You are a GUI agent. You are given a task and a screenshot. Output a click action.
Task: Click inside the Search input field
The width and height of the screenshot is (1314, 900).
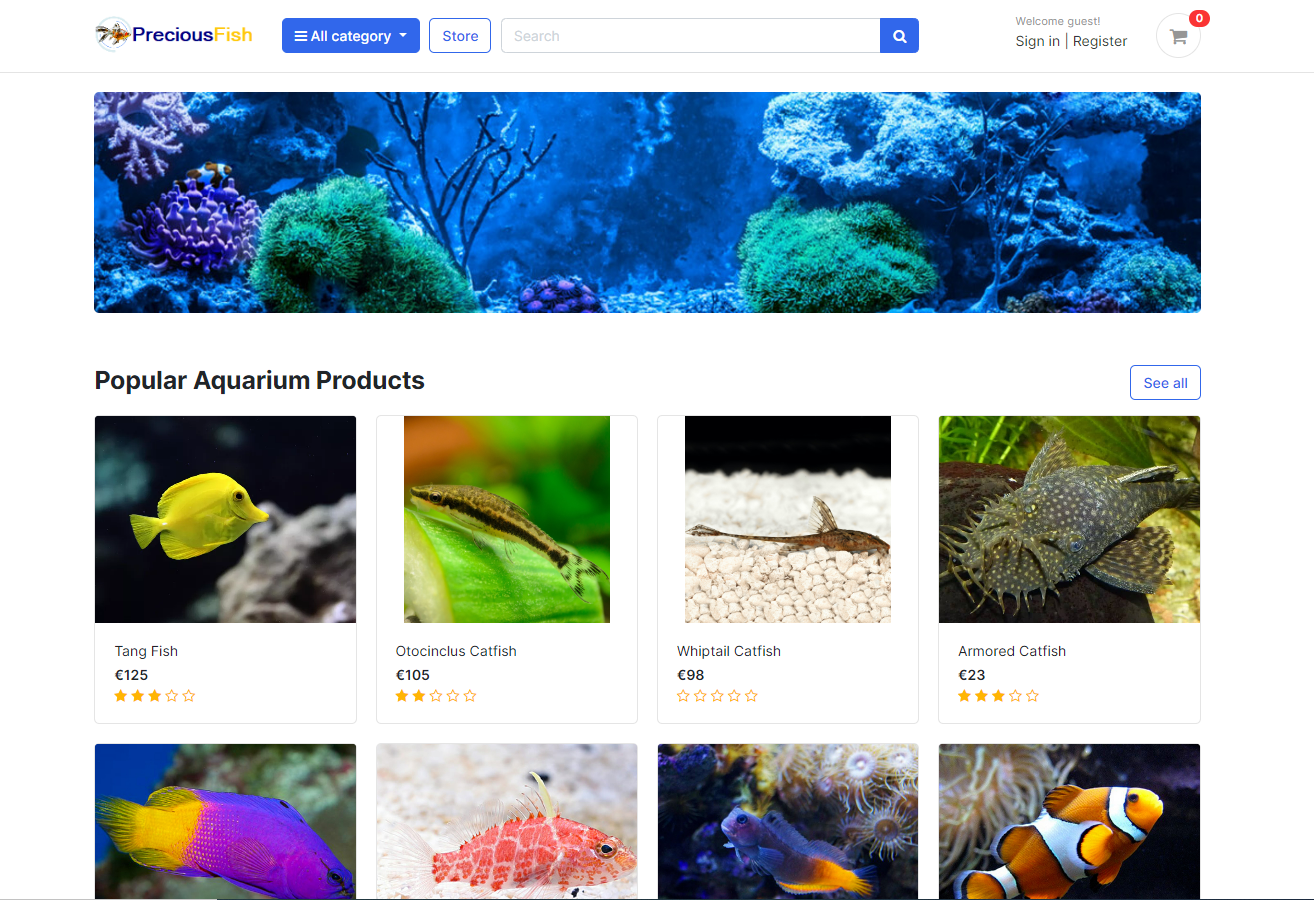pyautogui.click(x=690, y=35)
